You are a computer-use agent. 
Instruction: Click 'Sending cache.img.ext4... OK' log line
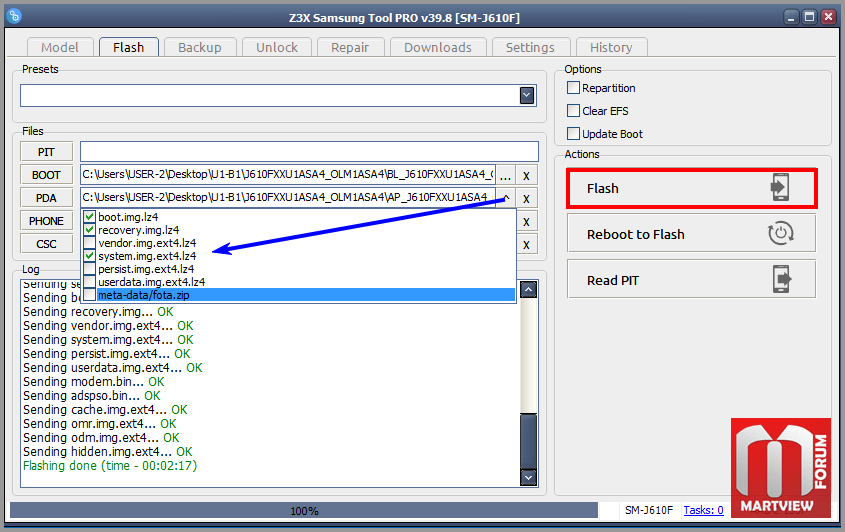105,410
